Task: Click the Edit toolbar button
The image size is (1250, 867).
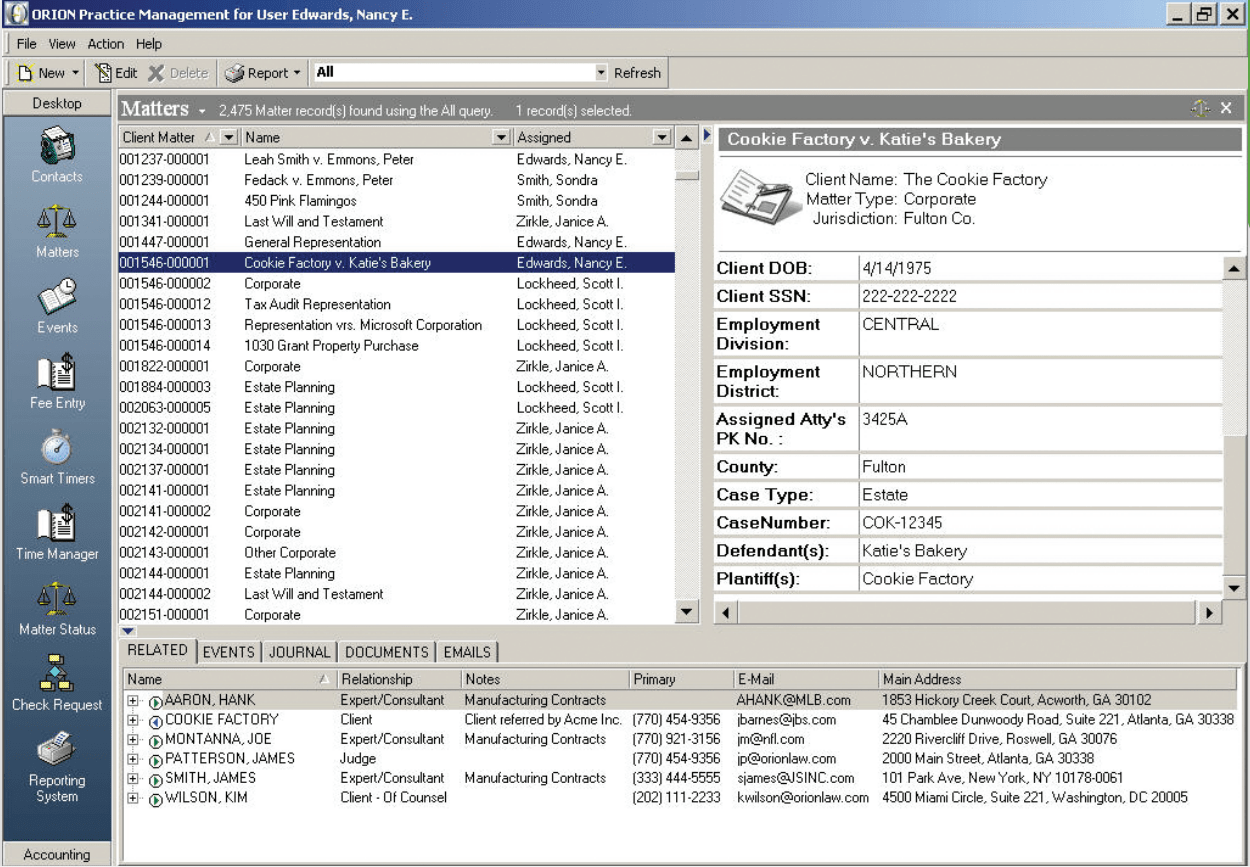Action: click(x=116, y=73)
